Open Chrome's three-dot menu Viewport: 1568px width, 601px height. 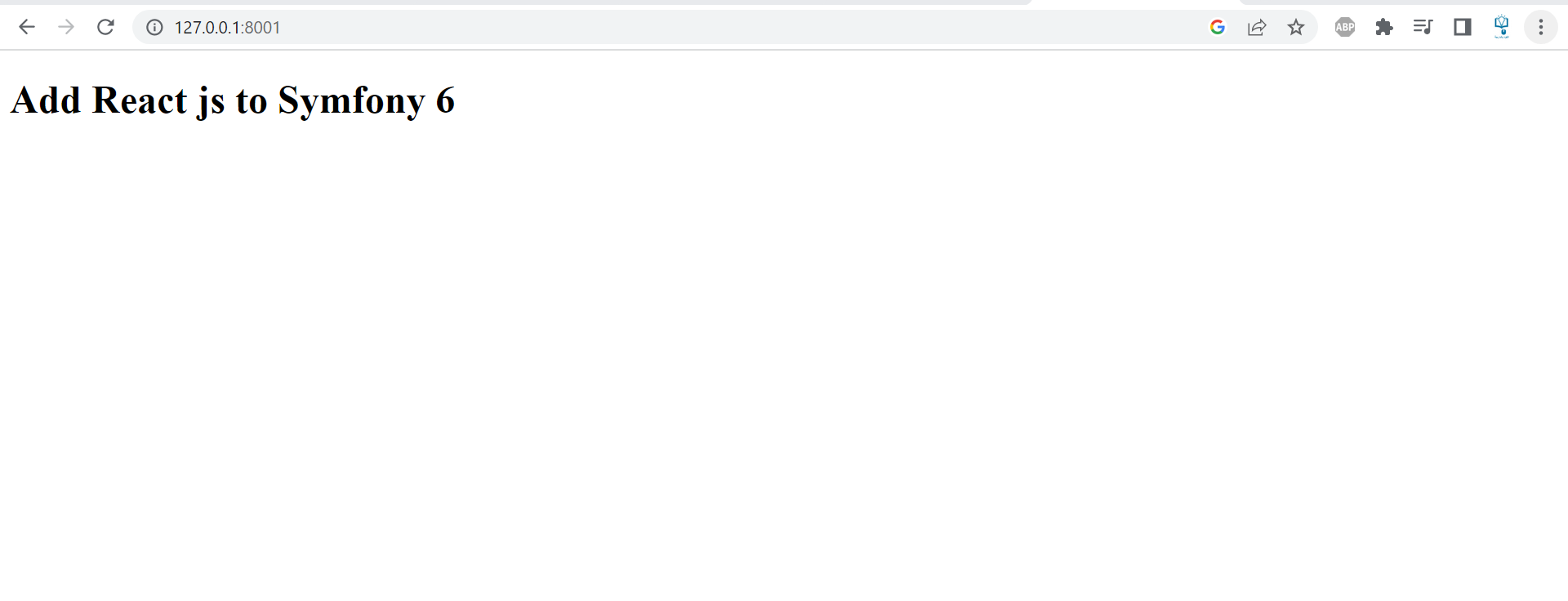[x=1541, y=27]
